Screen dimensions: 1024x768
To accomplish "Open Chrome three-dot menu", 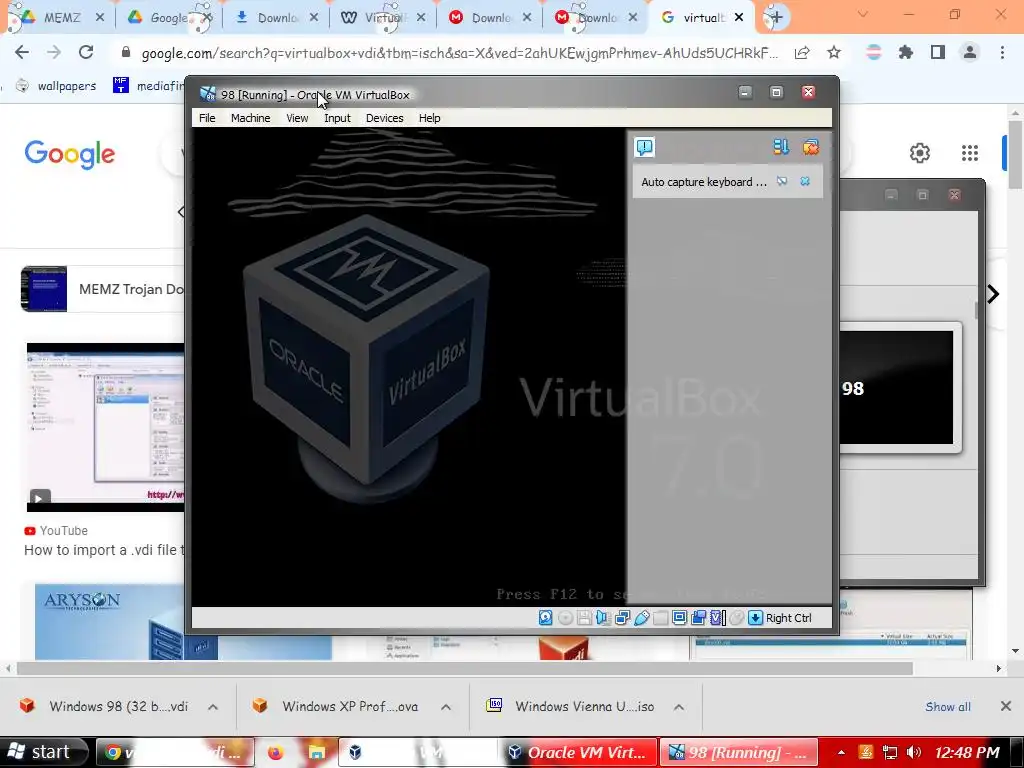I will tap(1002, 53).
